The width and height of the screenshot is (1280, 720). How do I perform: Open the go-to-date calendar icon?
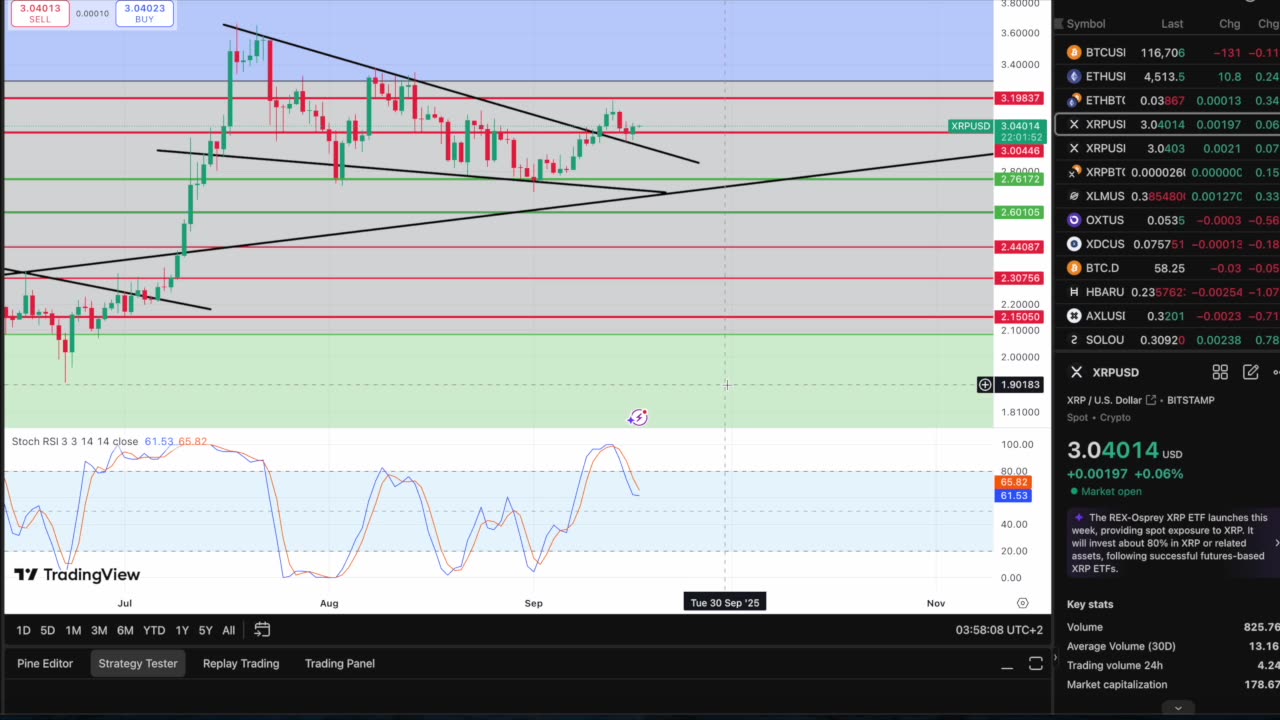coord(262,630)
